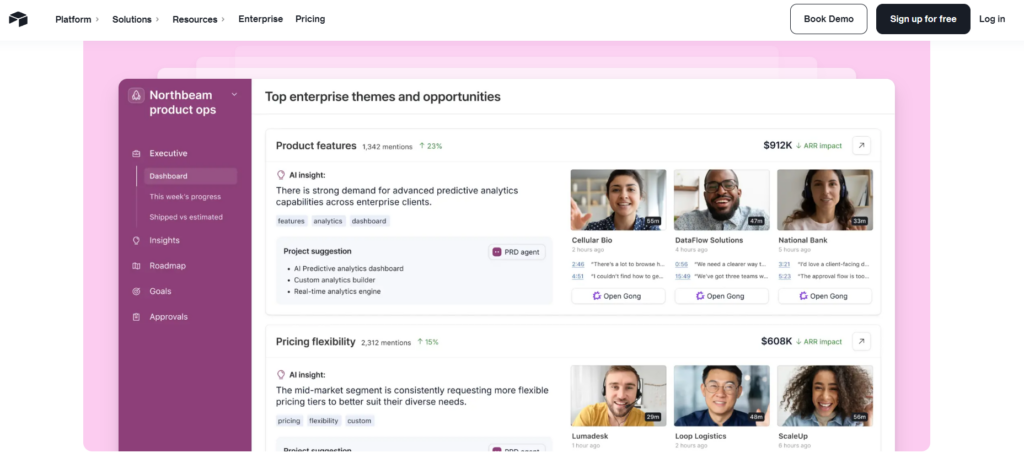The width and height of the screenshot is (1024, 469).
Task: Click the PRD agent button
Action: click(x=517, y=252)
